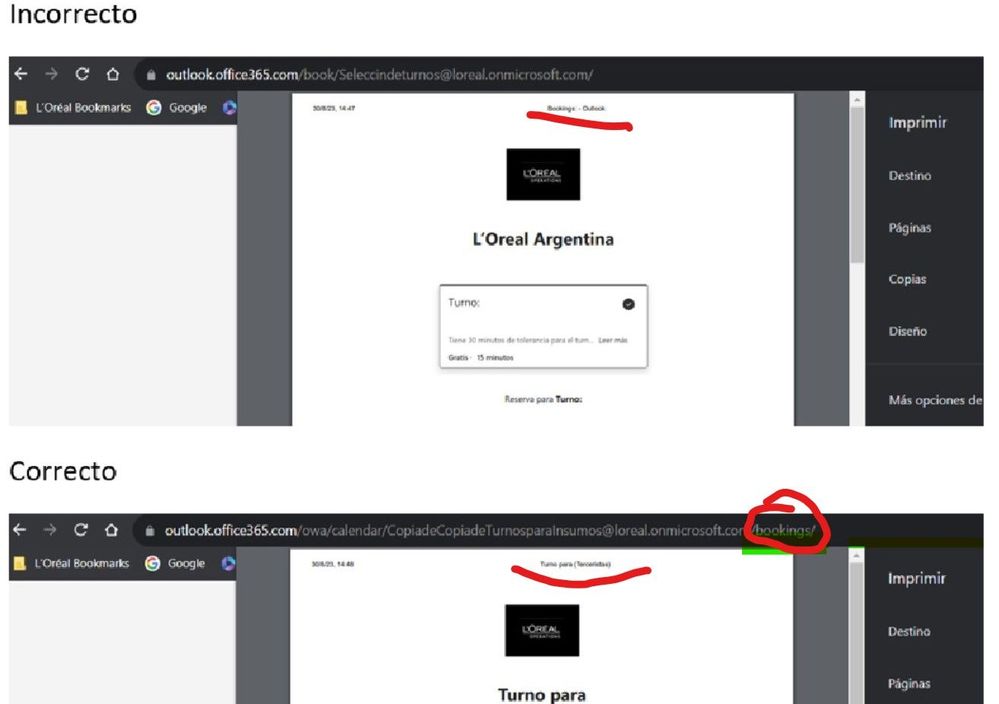Click the 'Turno para (Tercerizdas)' page header text
Image resolution: width=999 pixels, height=704 pixels.
click(575, 564)
